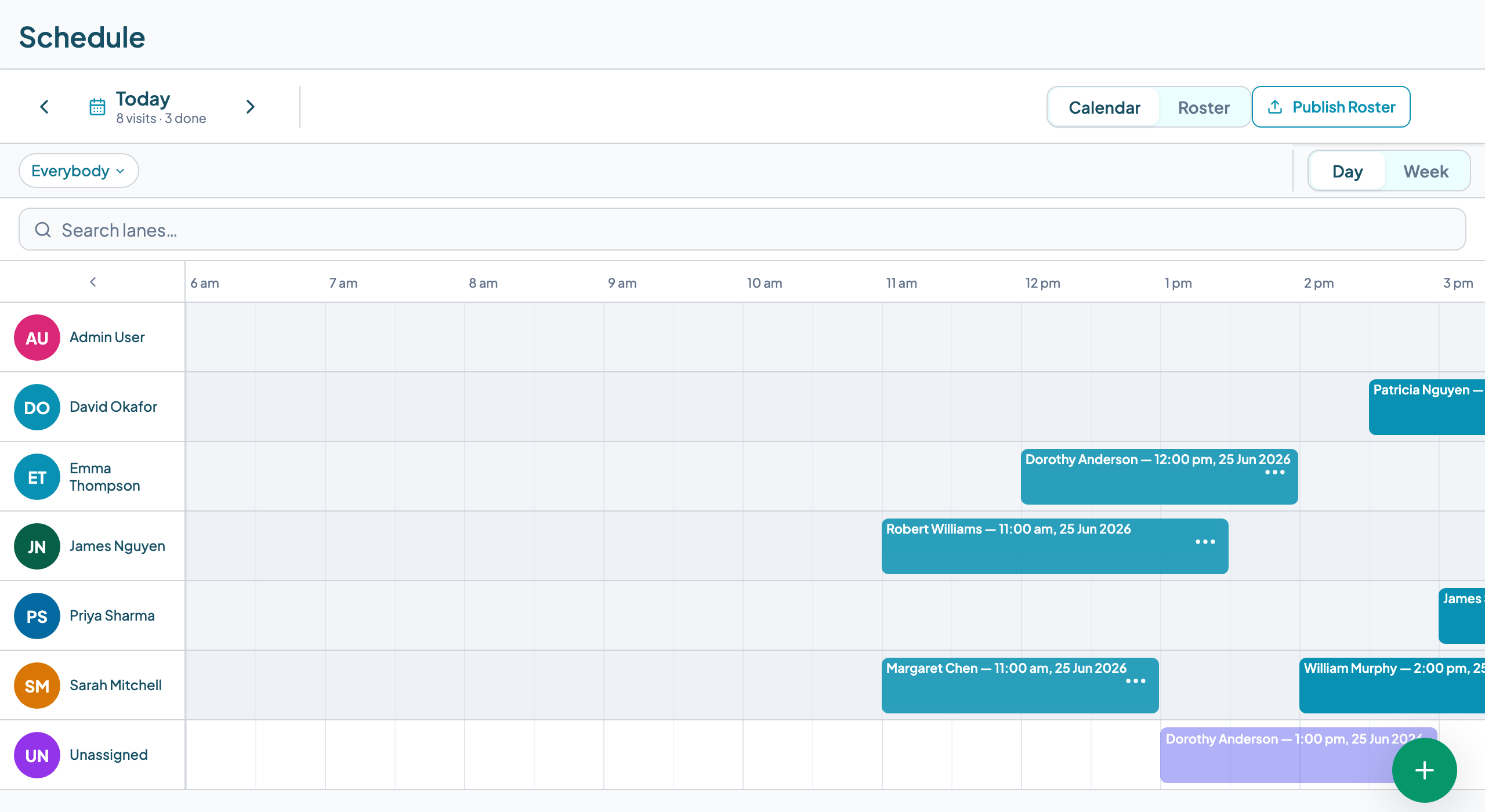Open Dorothy Anderson 12:00 pm visit card
The width and height of the screenshot is (1485, 812).
[1160, 477]
